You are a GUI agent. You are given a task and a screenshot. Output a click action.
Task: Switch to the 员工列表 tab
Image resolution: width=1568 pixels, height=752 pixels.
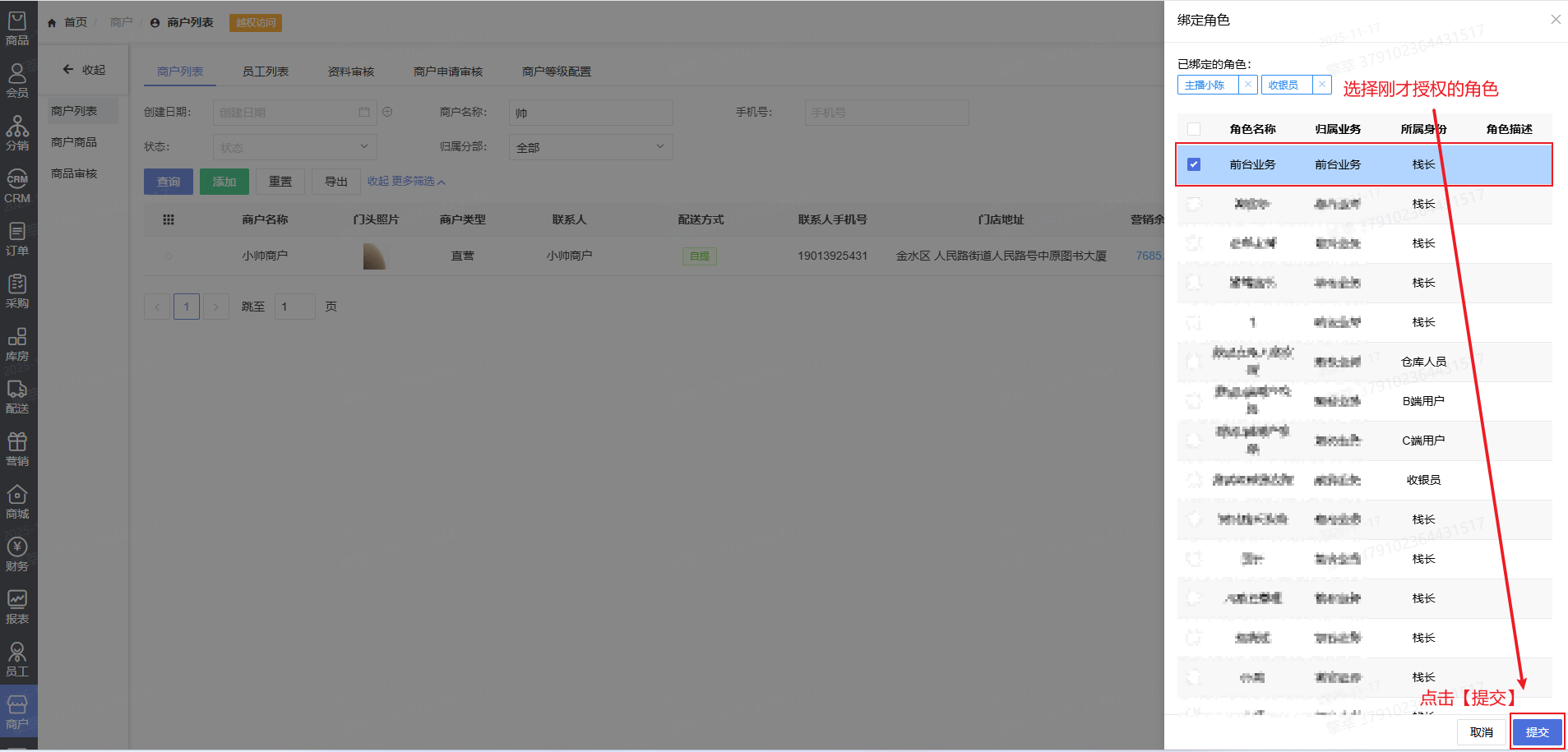coord(265,72)
